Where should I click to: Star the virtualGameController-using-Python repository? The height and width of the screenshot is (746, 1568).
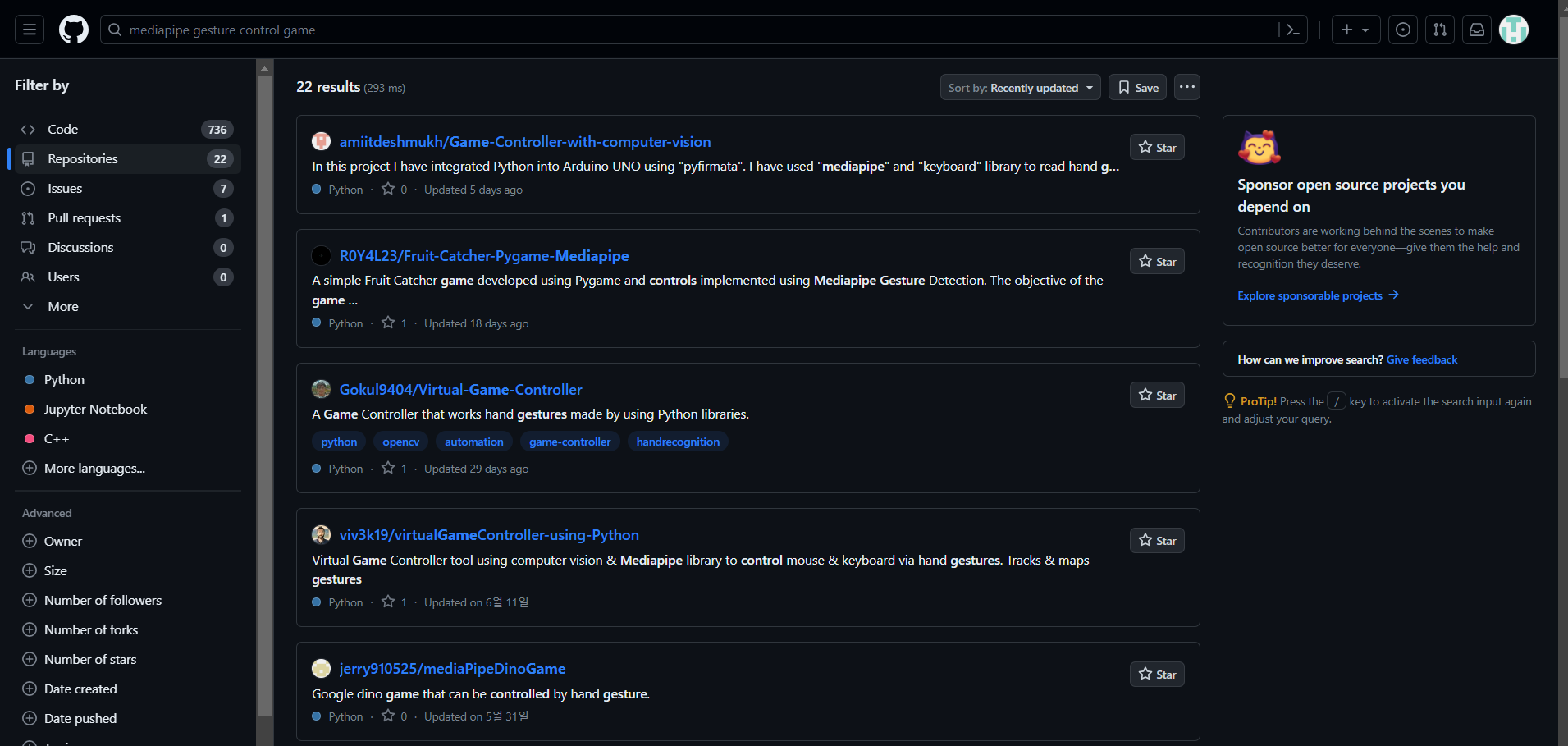point(1157,541)
